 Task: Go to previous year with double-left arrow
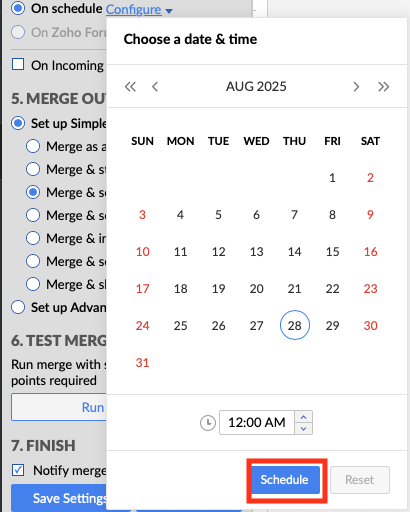pyautogui.click(x=130, y=87)
